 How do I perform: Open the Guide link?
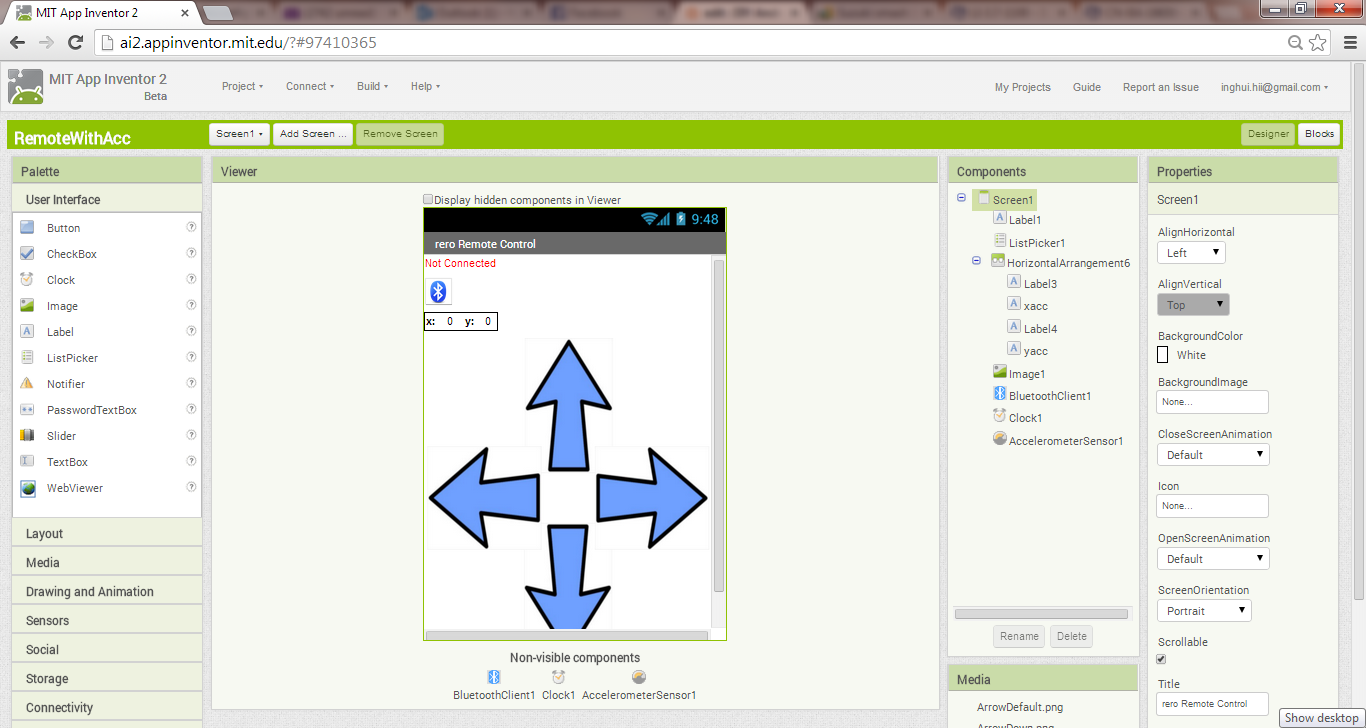1087,87
